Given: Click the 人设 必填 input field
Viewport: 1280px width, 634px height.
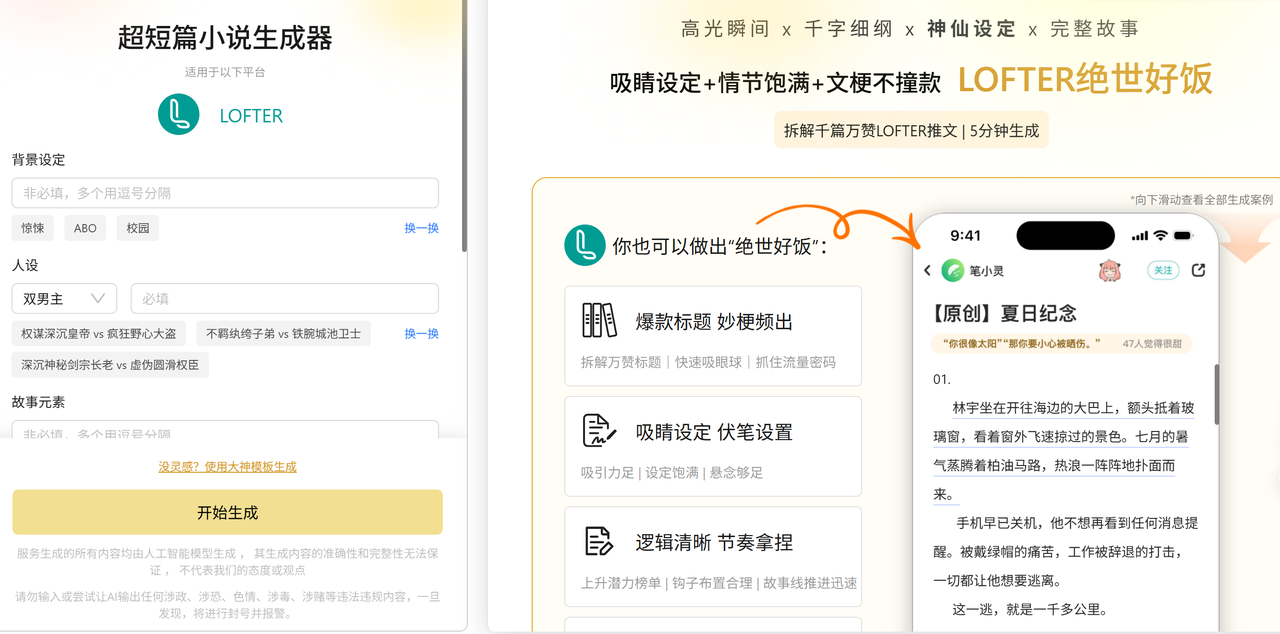Looking at the screenshot, I should coord(285,298).
